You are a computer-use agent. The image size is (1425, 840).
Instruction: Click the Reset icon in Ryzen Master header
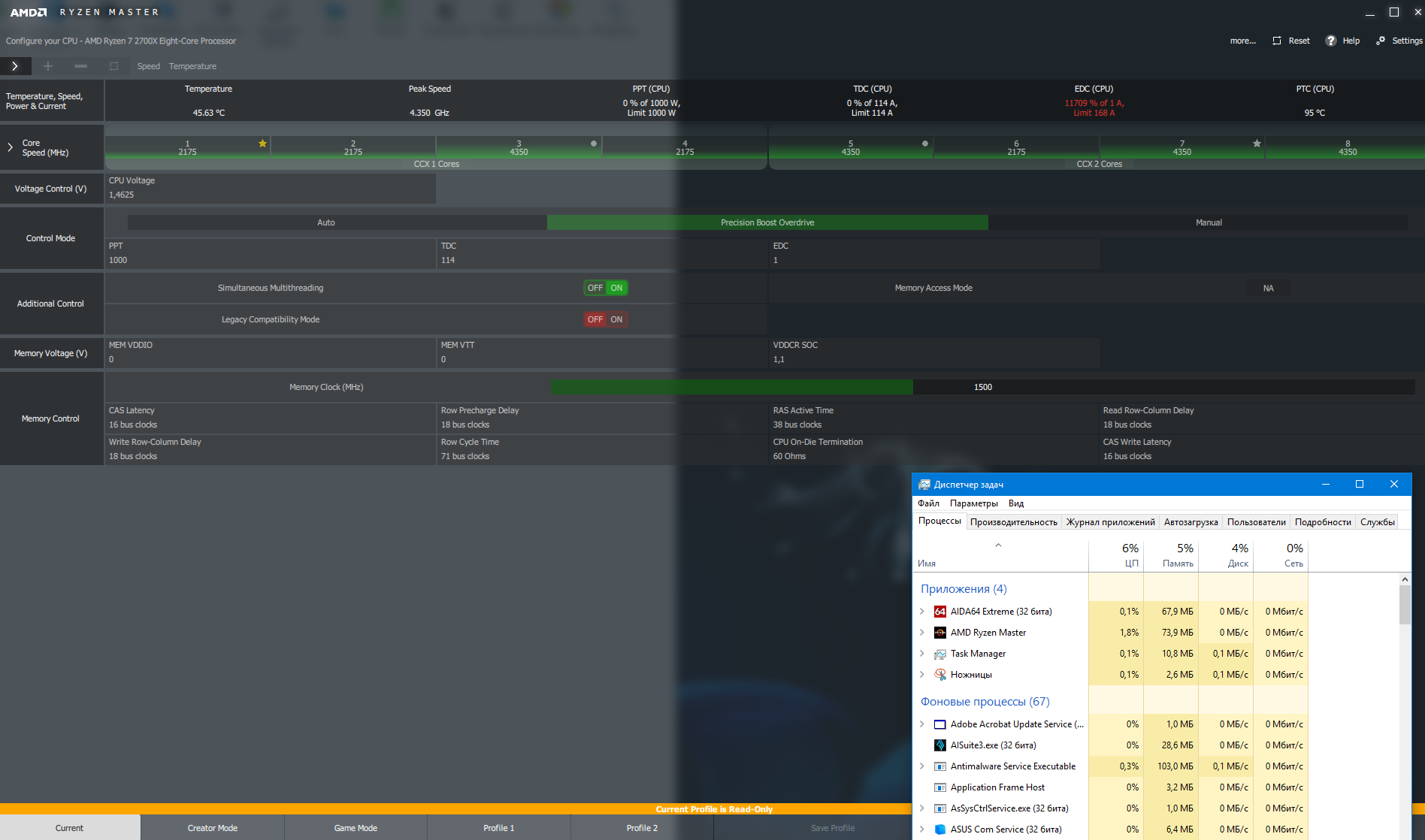1277,41
